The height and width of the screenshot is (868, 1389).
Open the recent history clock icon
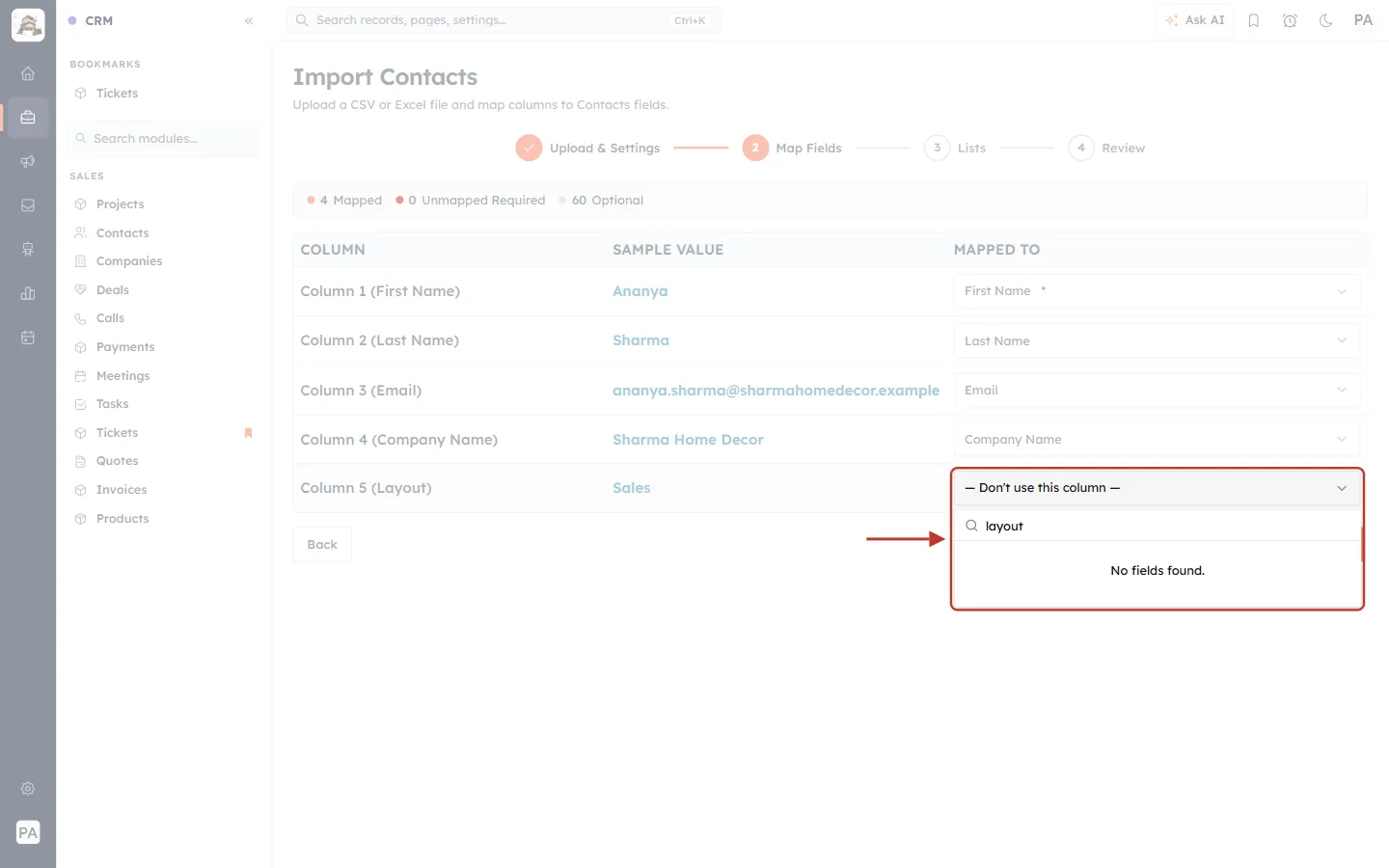[x=1290, y=20]
